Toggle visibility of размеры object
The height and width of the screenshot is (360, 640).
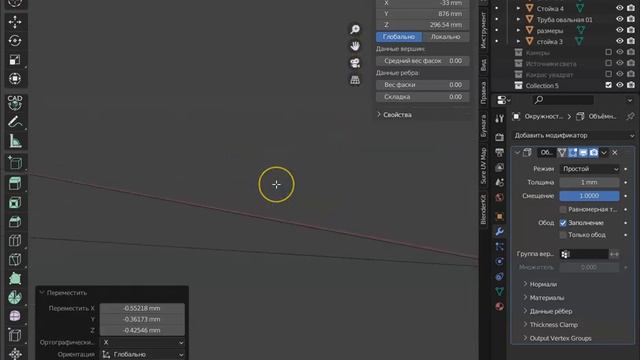pos(620,30)
